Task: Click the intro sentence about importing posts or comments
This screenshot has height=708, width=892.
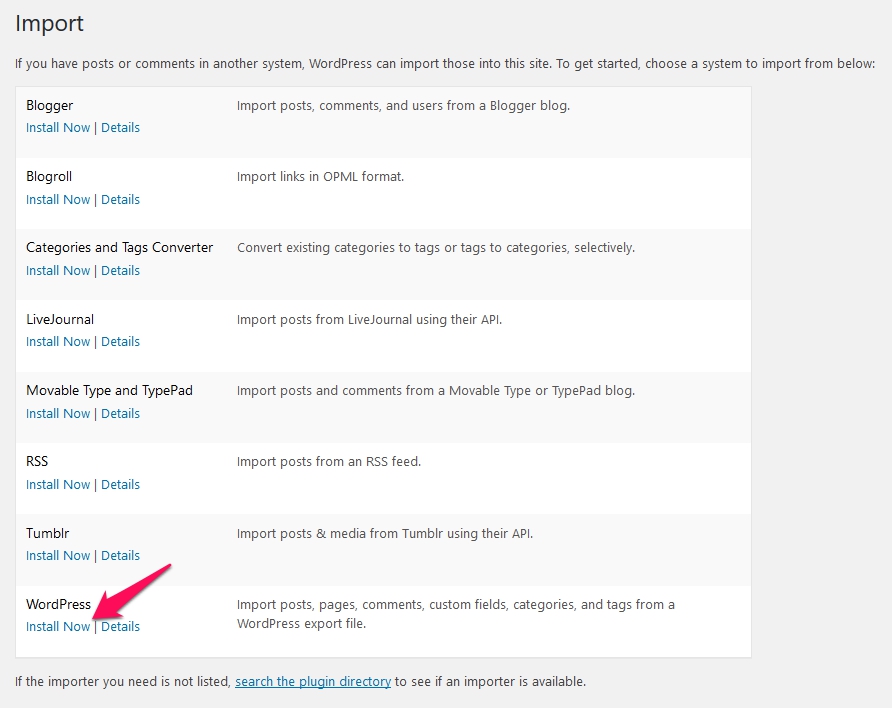Action: [x=445, y=64]
